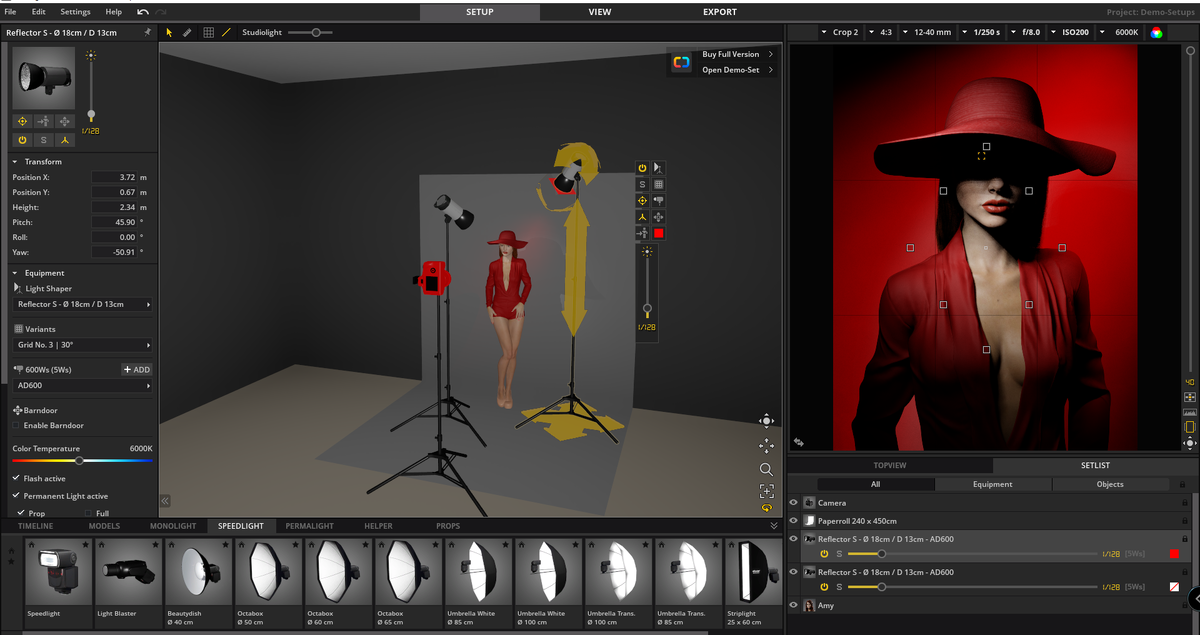This screenshot has width=1200, height=635.
Task: Select the Objects filter in setlist
Action: coord(1110,484)
